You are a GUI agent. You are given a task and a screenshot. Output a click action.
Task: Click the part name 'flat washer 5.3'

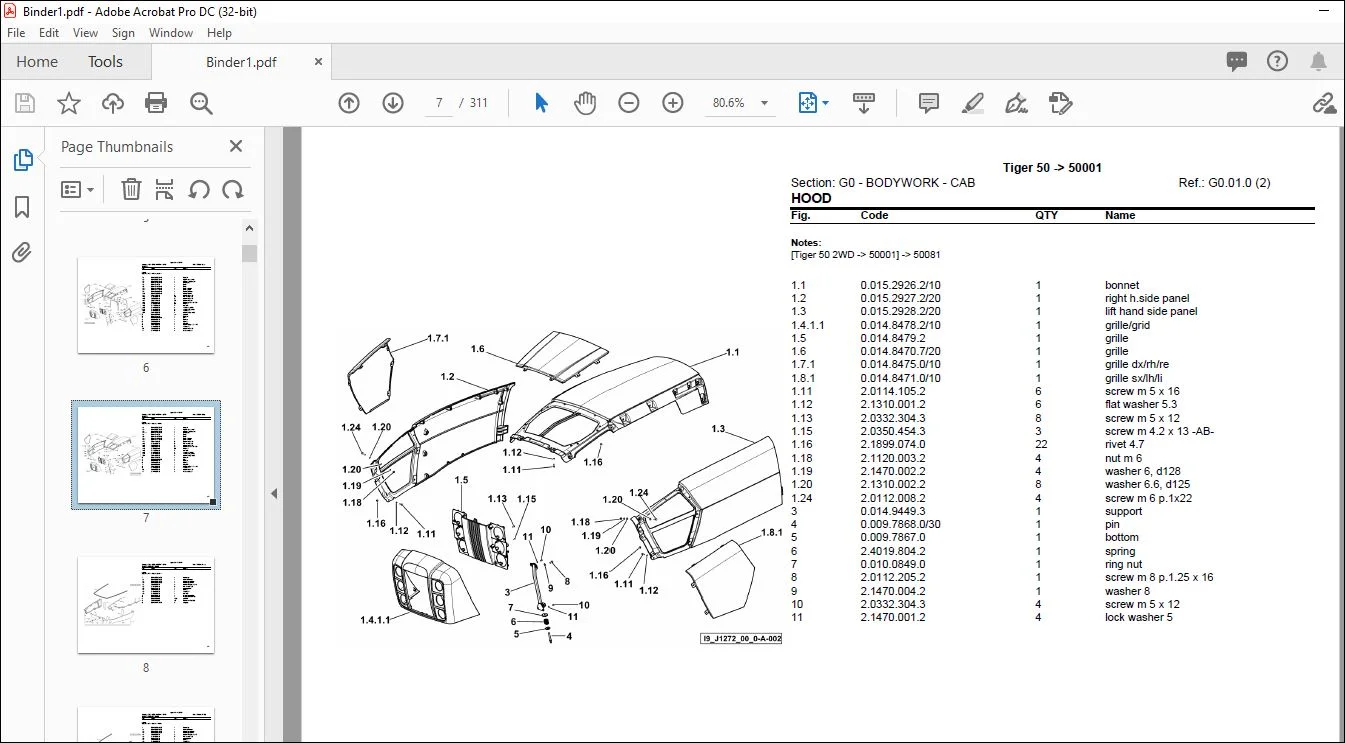pos(1142,404)
